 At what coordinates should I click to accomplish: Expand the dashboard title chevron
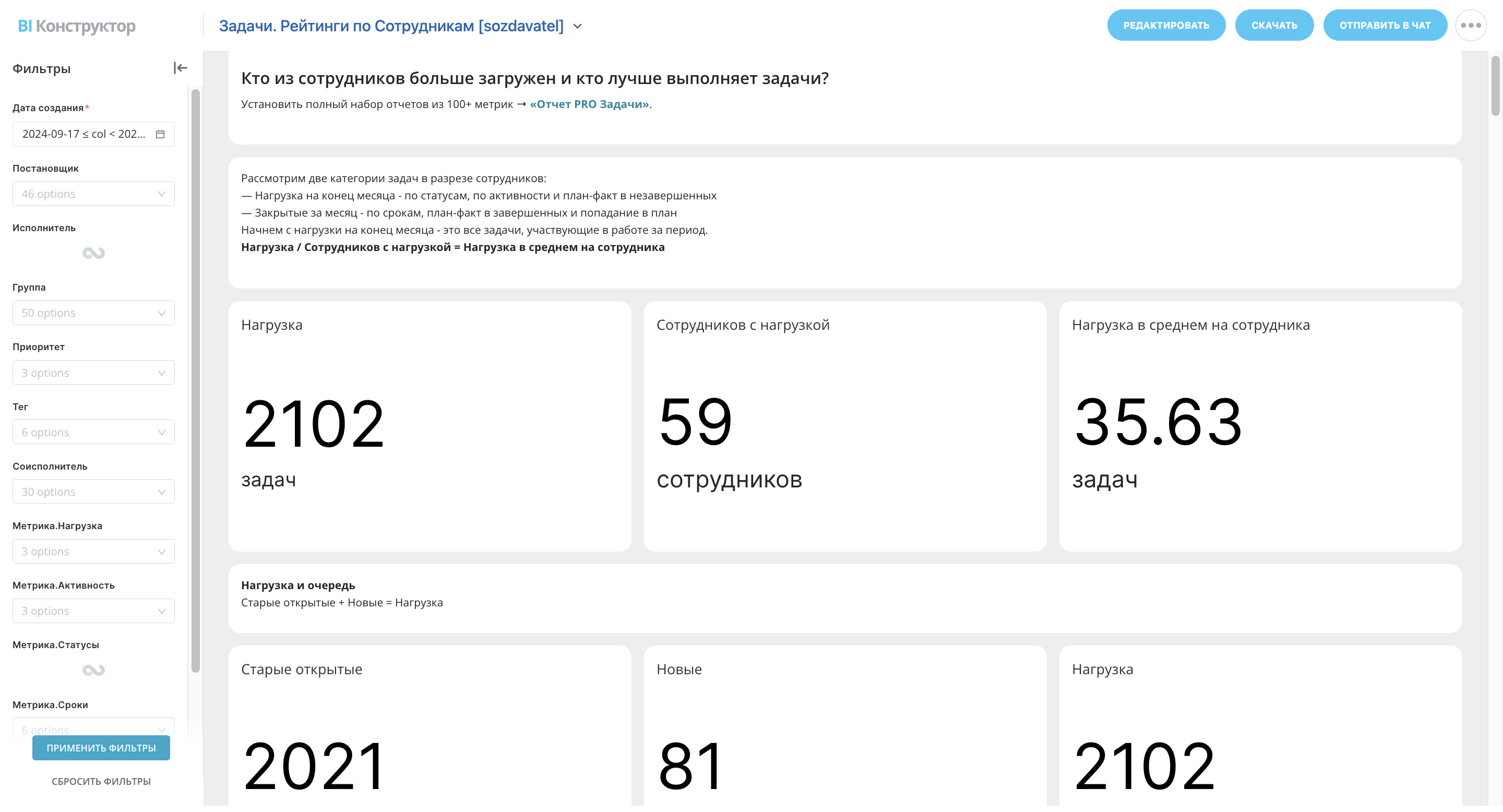[x=577, y=26]
